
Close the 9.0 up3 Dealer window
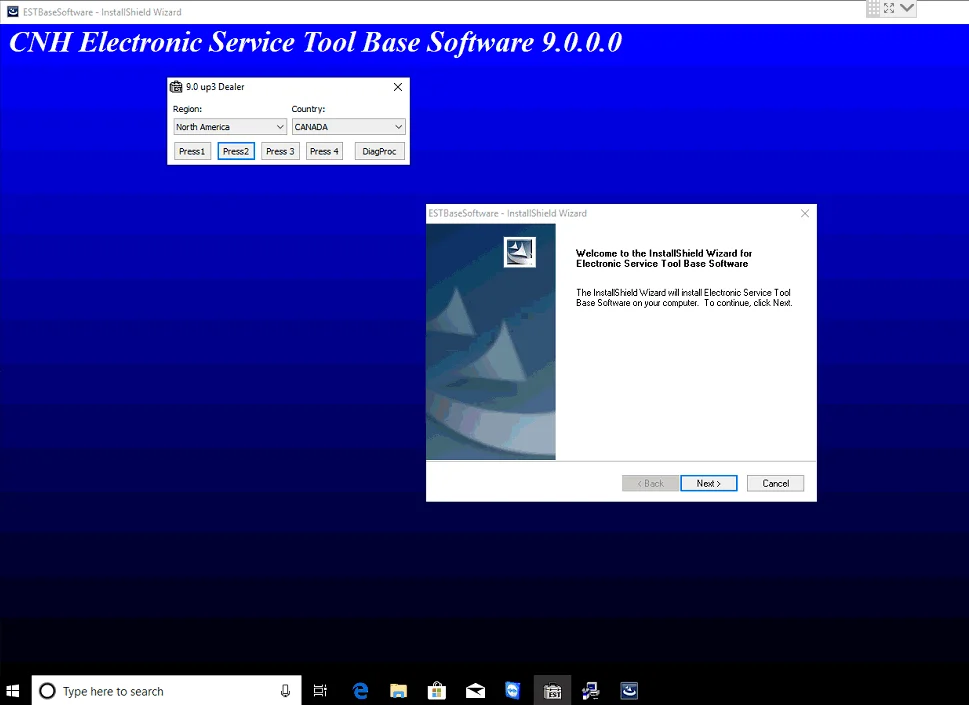(398, 87)
